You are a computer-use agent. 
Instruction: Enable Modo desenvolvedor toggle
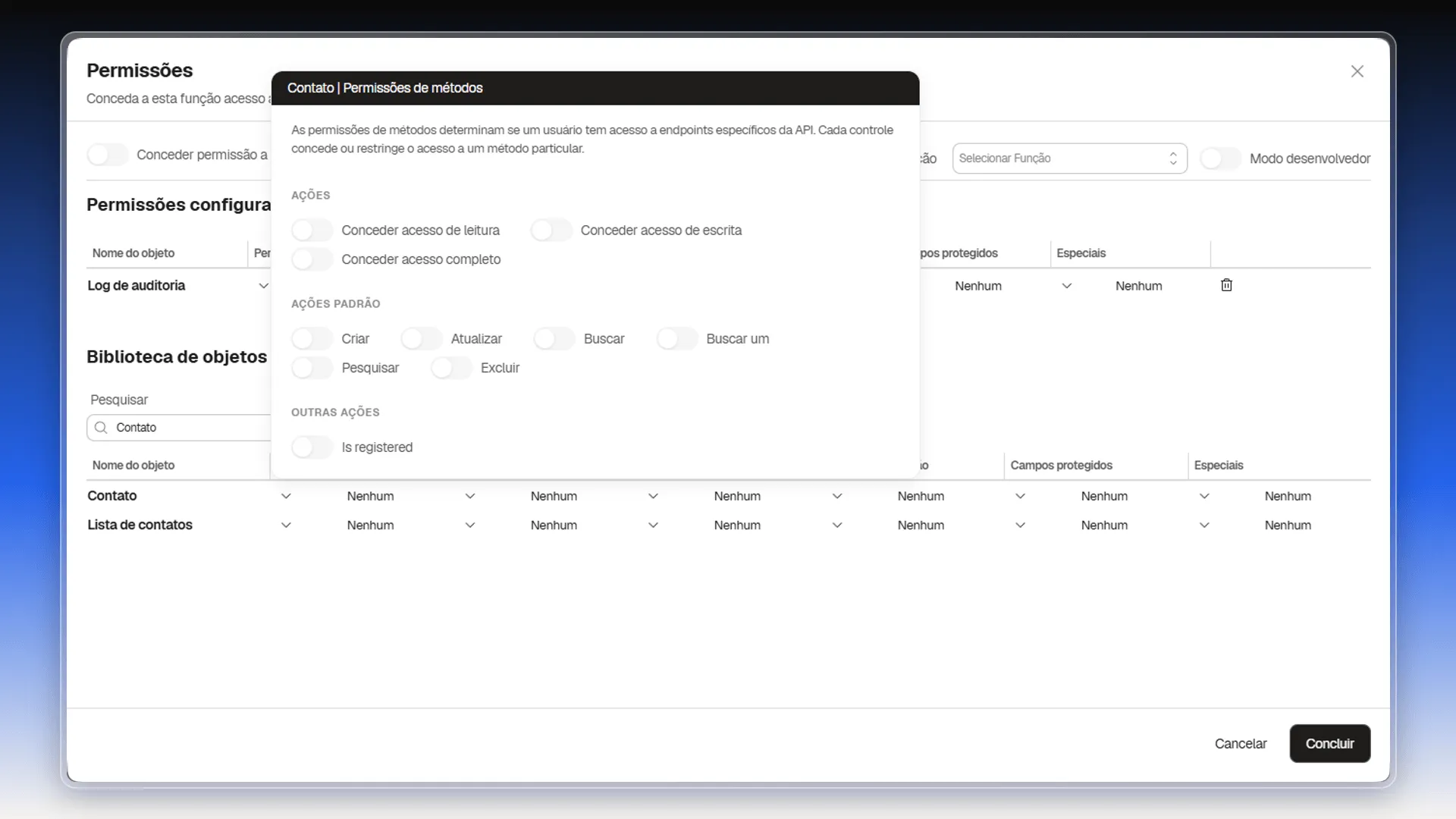pos(1221,158)
